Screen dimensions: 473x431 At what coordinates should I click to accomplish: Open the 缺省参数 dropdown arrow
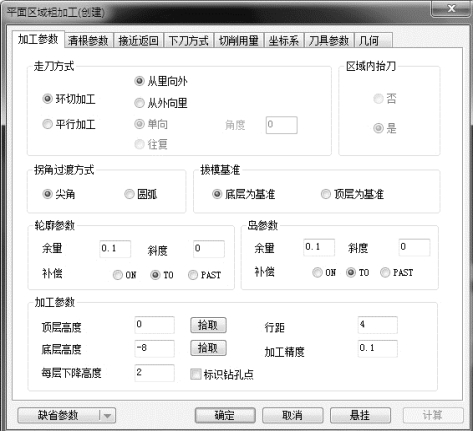tap(107, 416)
